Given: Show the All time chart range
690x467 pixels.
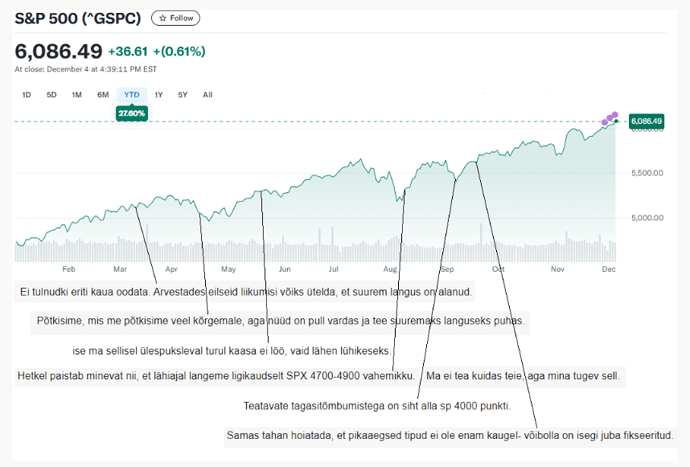Looking at the screenshot, I should [208, 95].
